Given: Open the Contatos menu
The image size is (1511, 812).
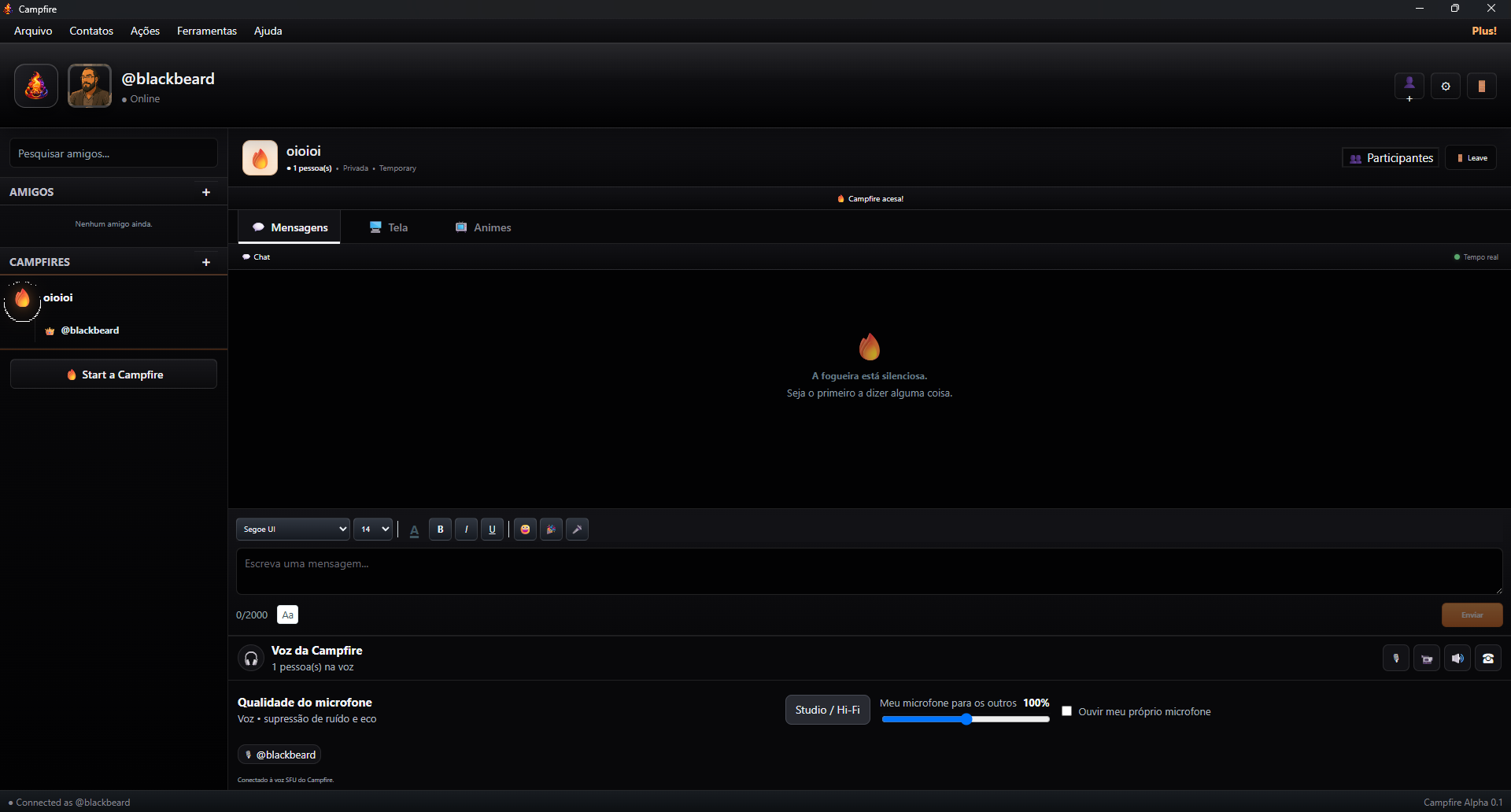Looking at the screenshot, I should 91,31.
